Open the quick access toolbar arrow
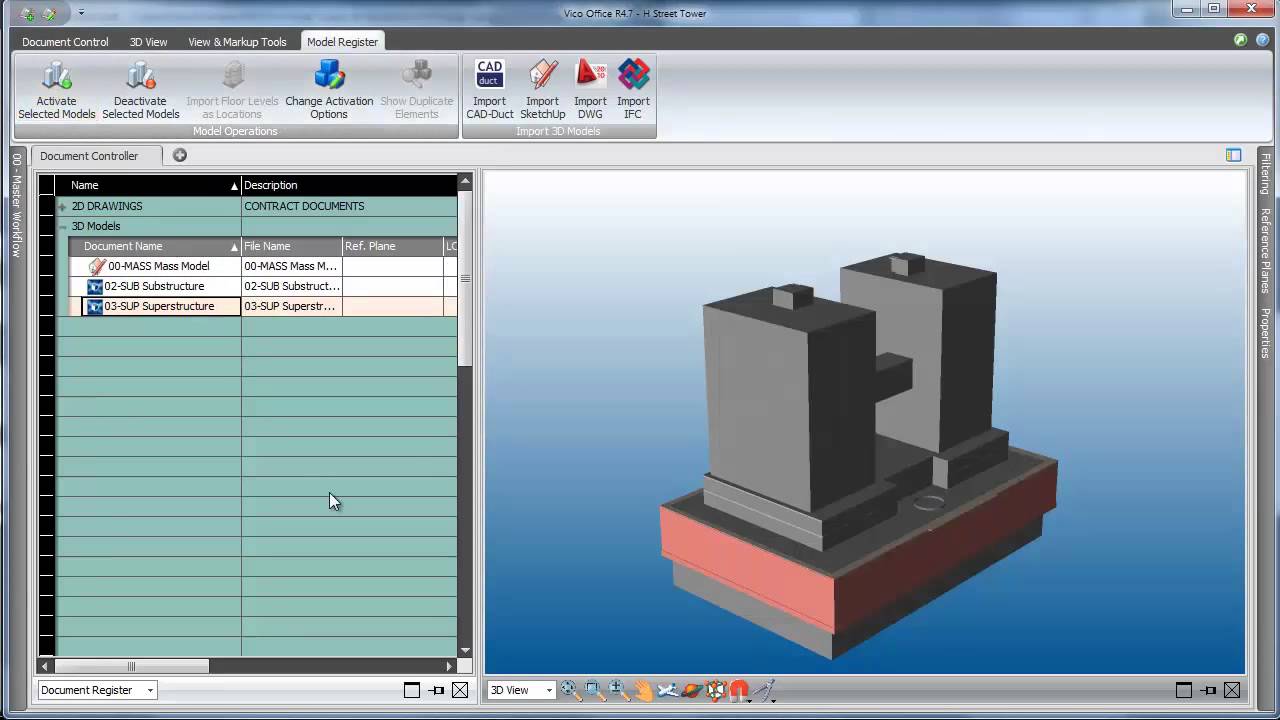The height and width of the screenshot is (720, 1280). click(81, 13)
